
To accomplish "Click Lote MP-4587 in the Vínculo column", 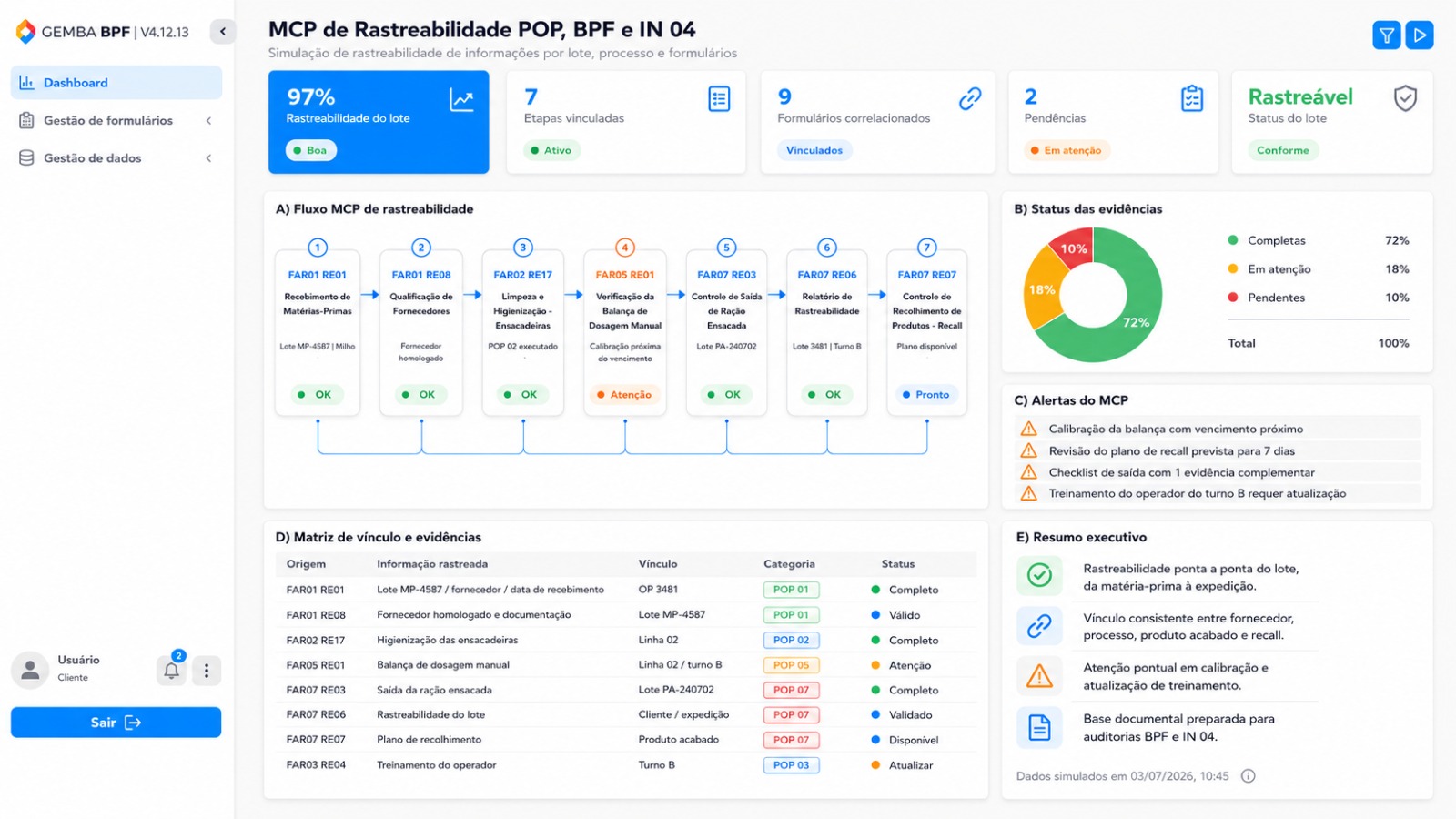I will (x=672, y=614).
